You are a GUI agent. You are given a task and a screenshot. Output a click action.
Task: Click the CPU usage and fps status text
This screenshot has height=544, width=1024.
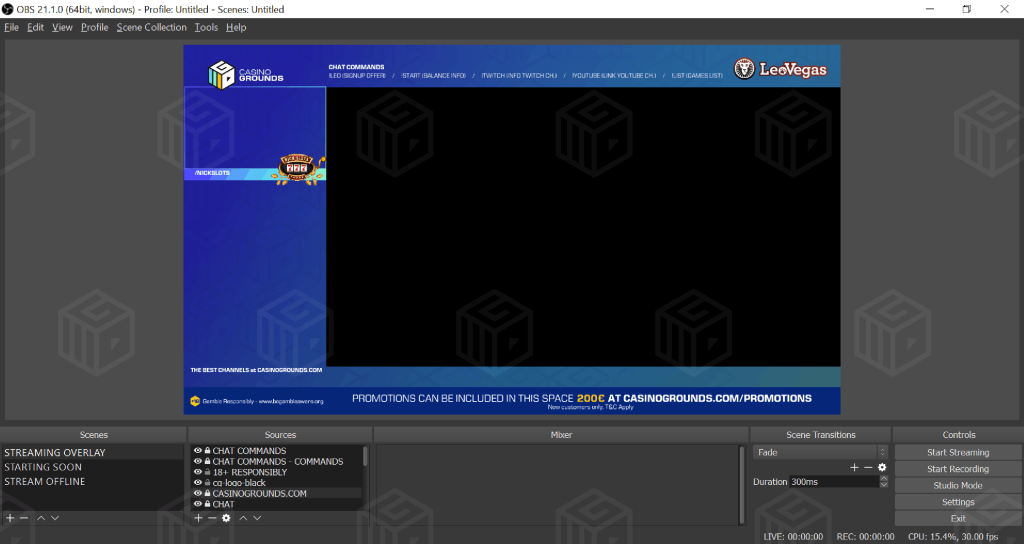click(x=953, y=537)
